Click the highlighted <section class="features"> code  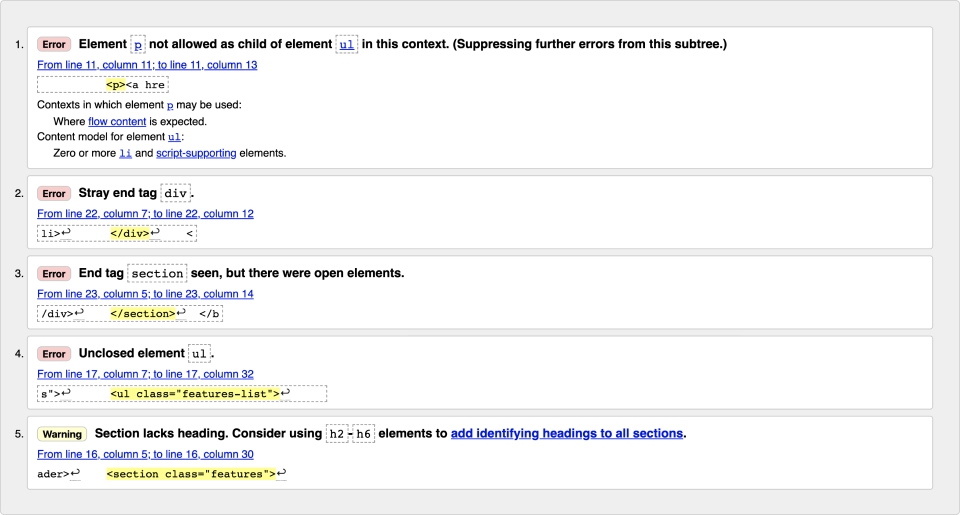click(x=190, y=473)
